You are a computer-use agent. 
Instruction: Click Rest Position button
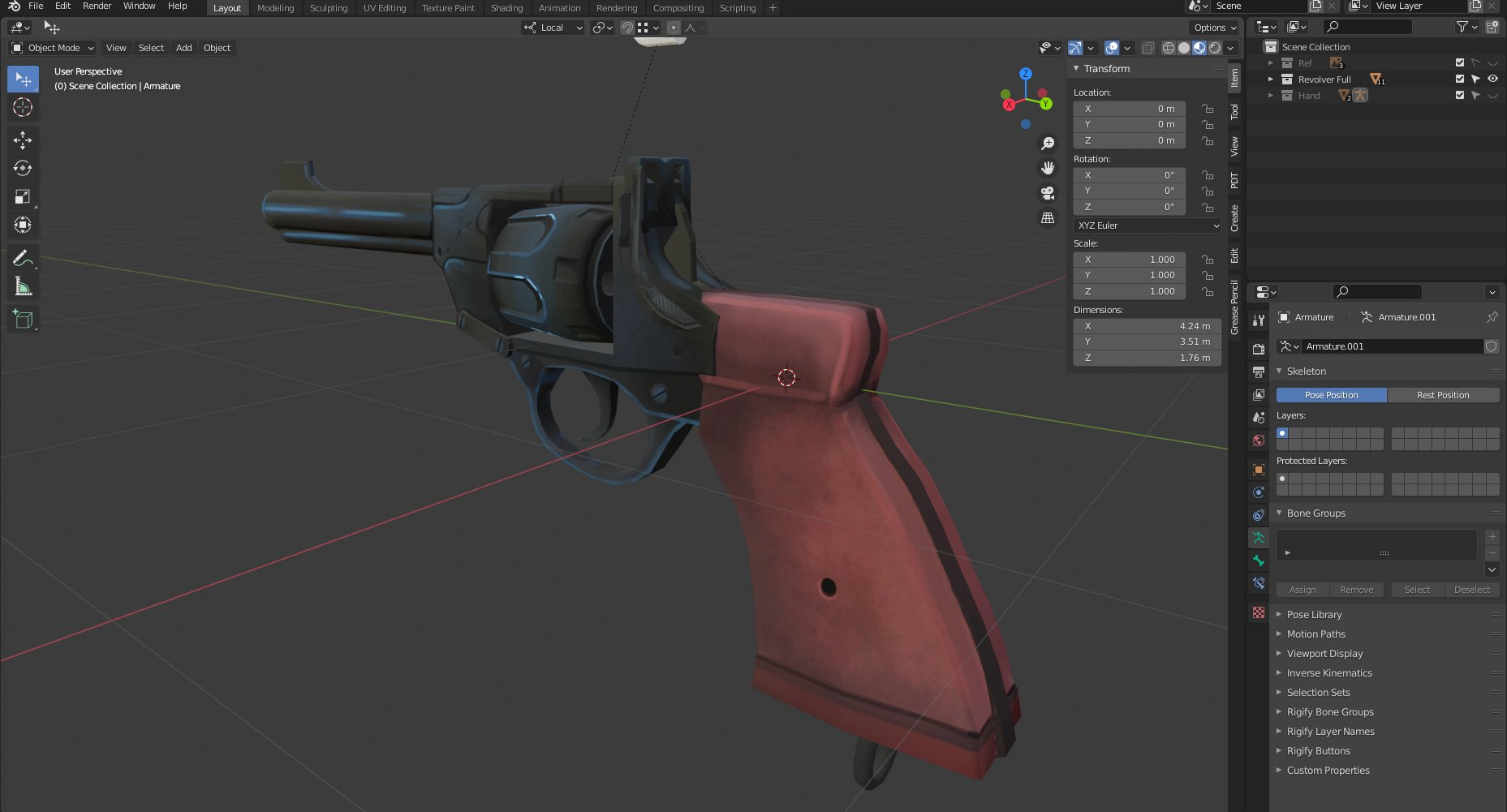click(x=1443, y=395)
